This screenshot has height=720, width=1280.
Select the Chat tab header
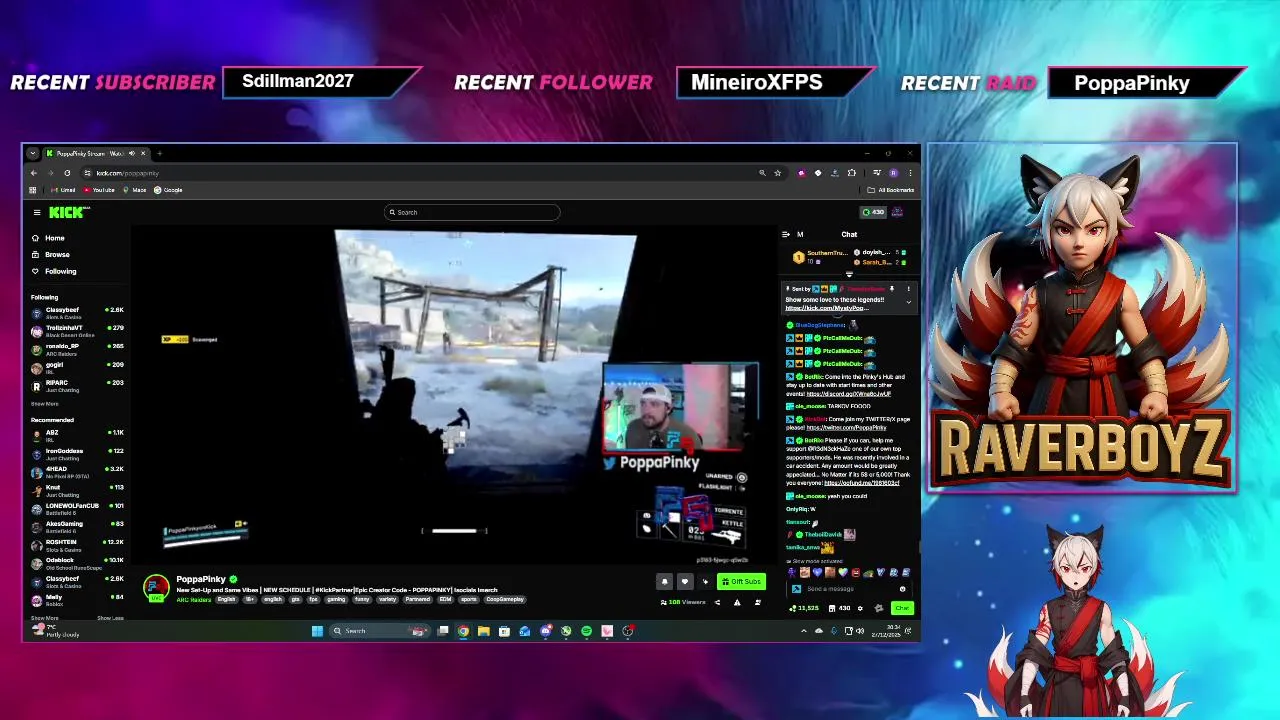pos(849,234)
